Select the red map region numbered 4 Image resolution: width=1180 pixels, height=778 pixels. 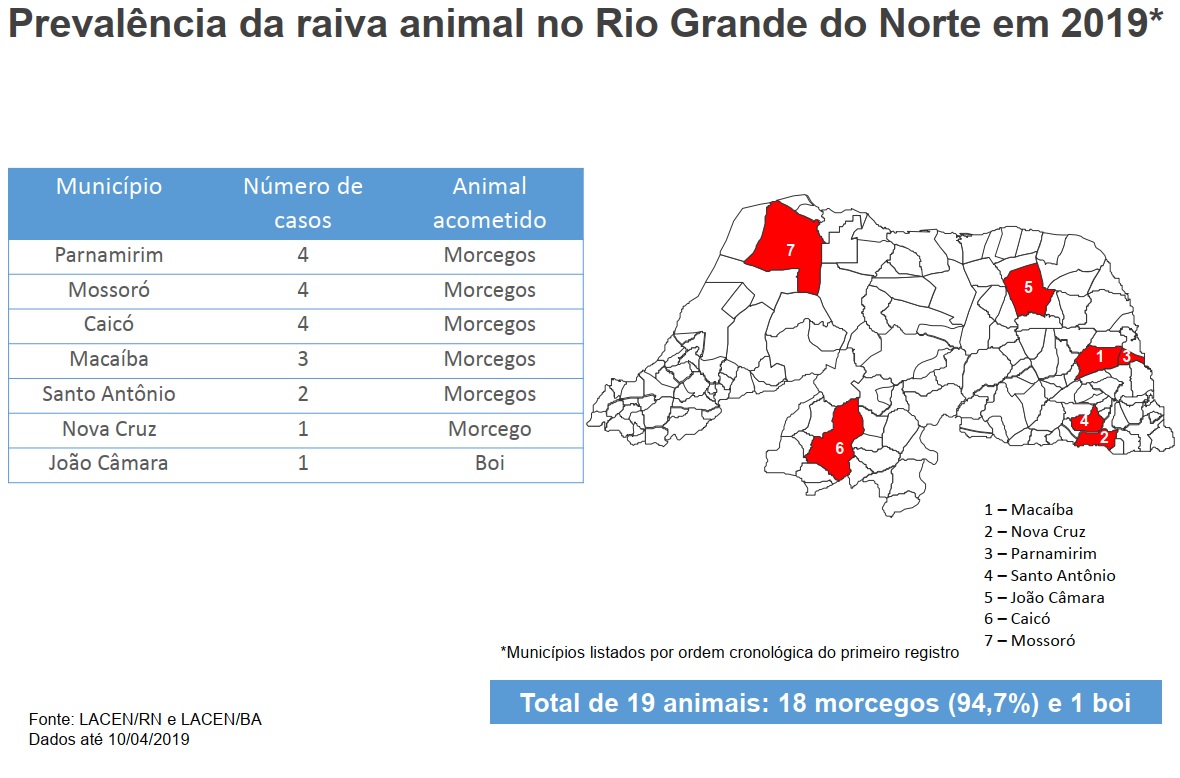point(1086,419)
